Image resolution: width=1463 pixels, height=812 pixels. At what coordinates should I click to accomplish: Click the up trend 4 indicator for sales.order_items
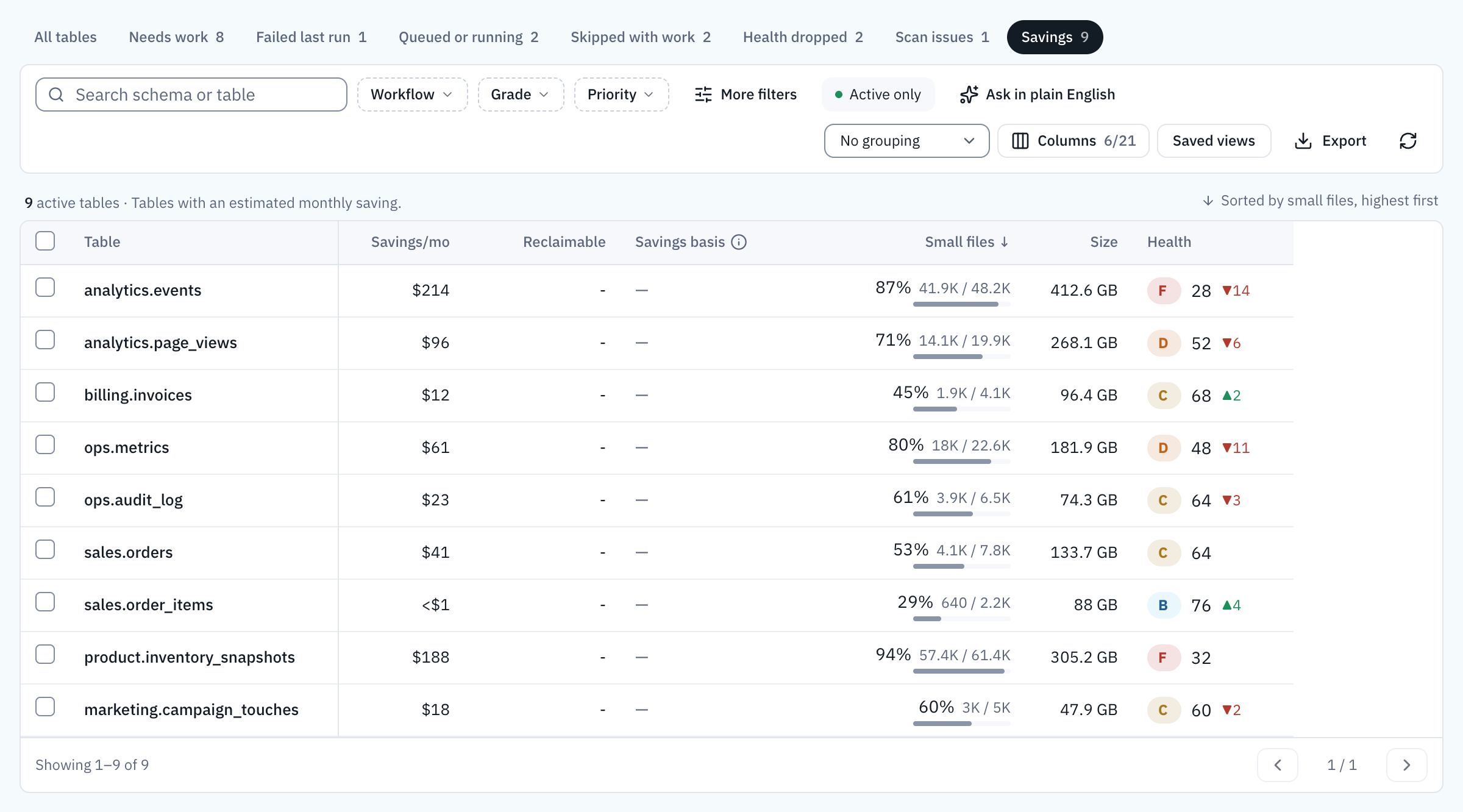click(x=1231, y=605)
